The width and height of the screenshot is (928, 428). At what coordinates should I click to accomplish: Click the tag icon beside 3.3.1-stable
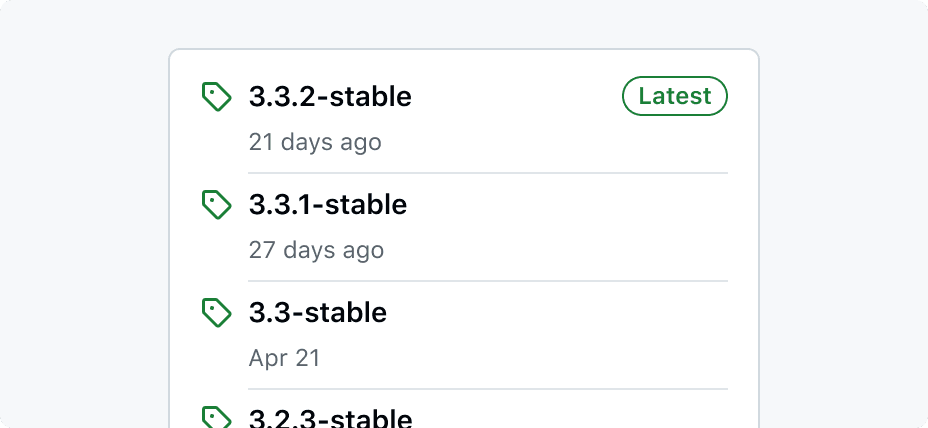pos(216,205)
